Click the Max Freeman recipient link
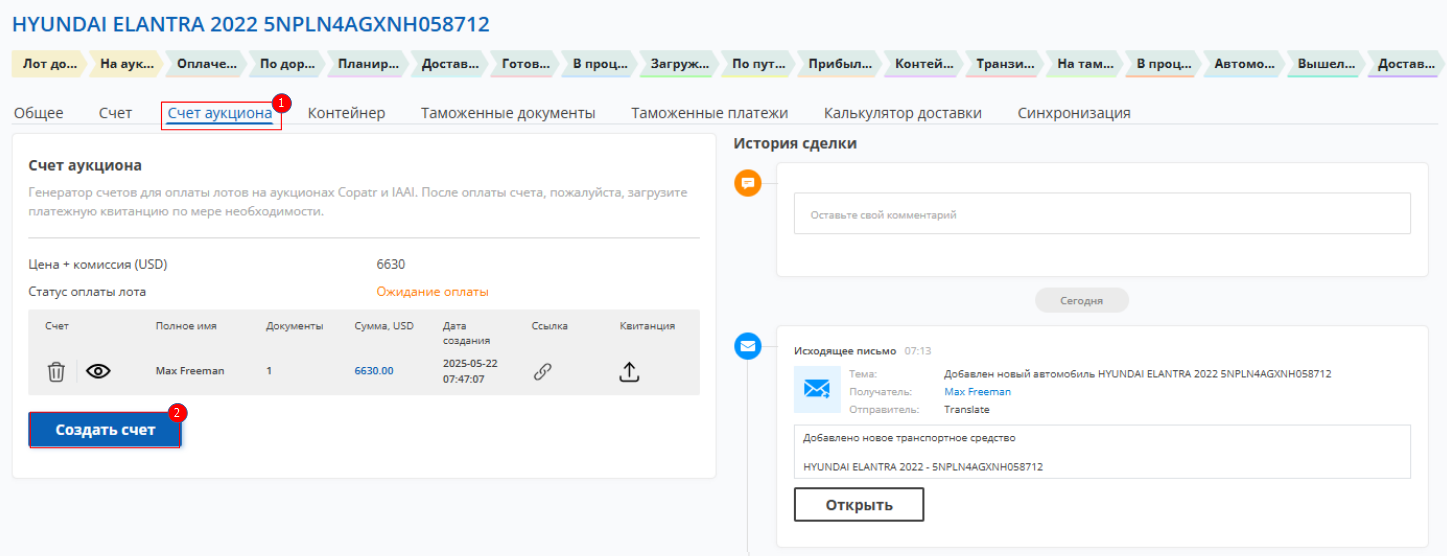The width and height of the screenshot is (1447, 556). click(x=977, y=392)
